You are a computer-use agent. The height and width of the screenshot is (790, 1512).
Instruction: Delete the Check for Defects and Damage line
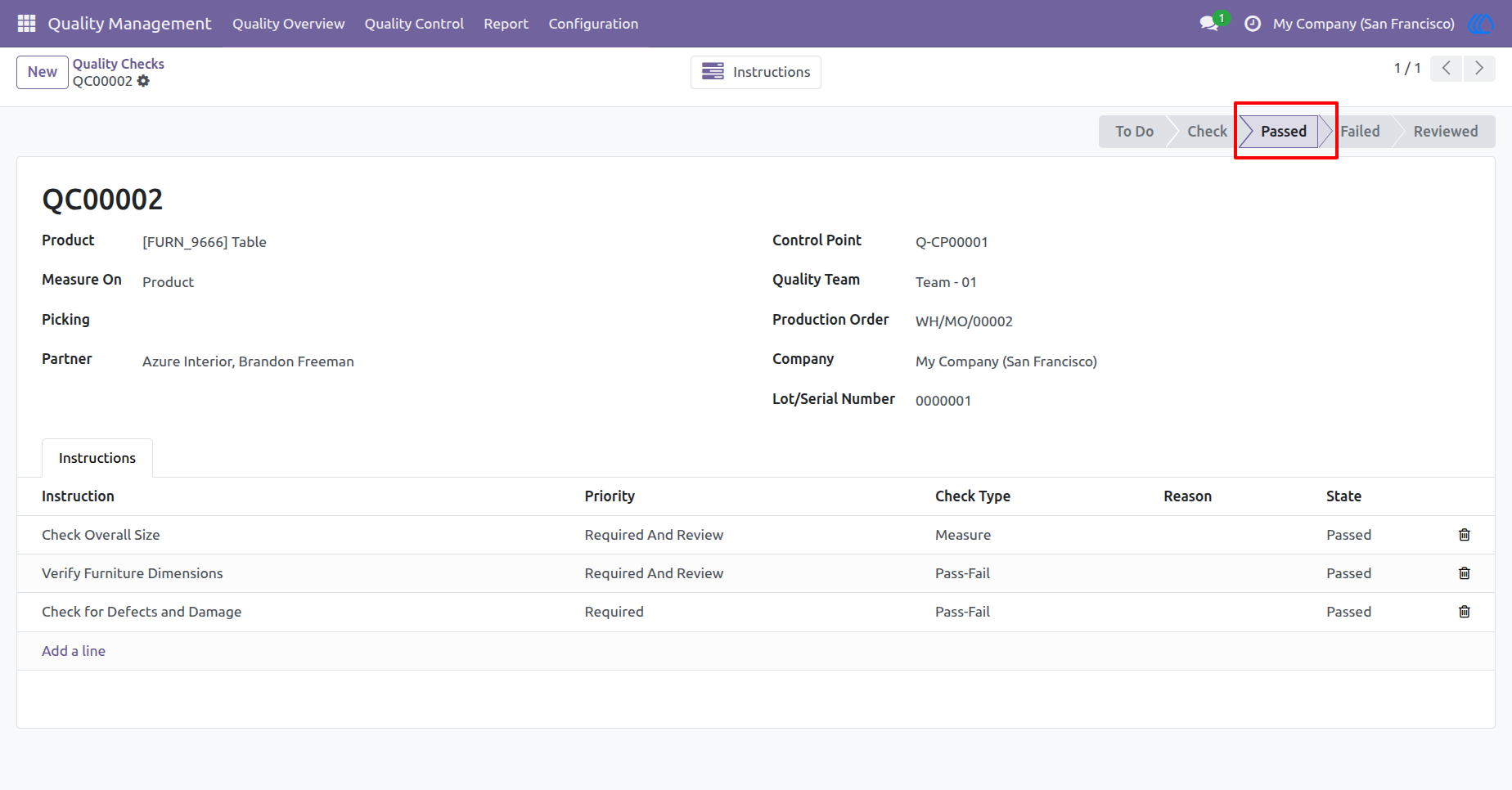1465,612
